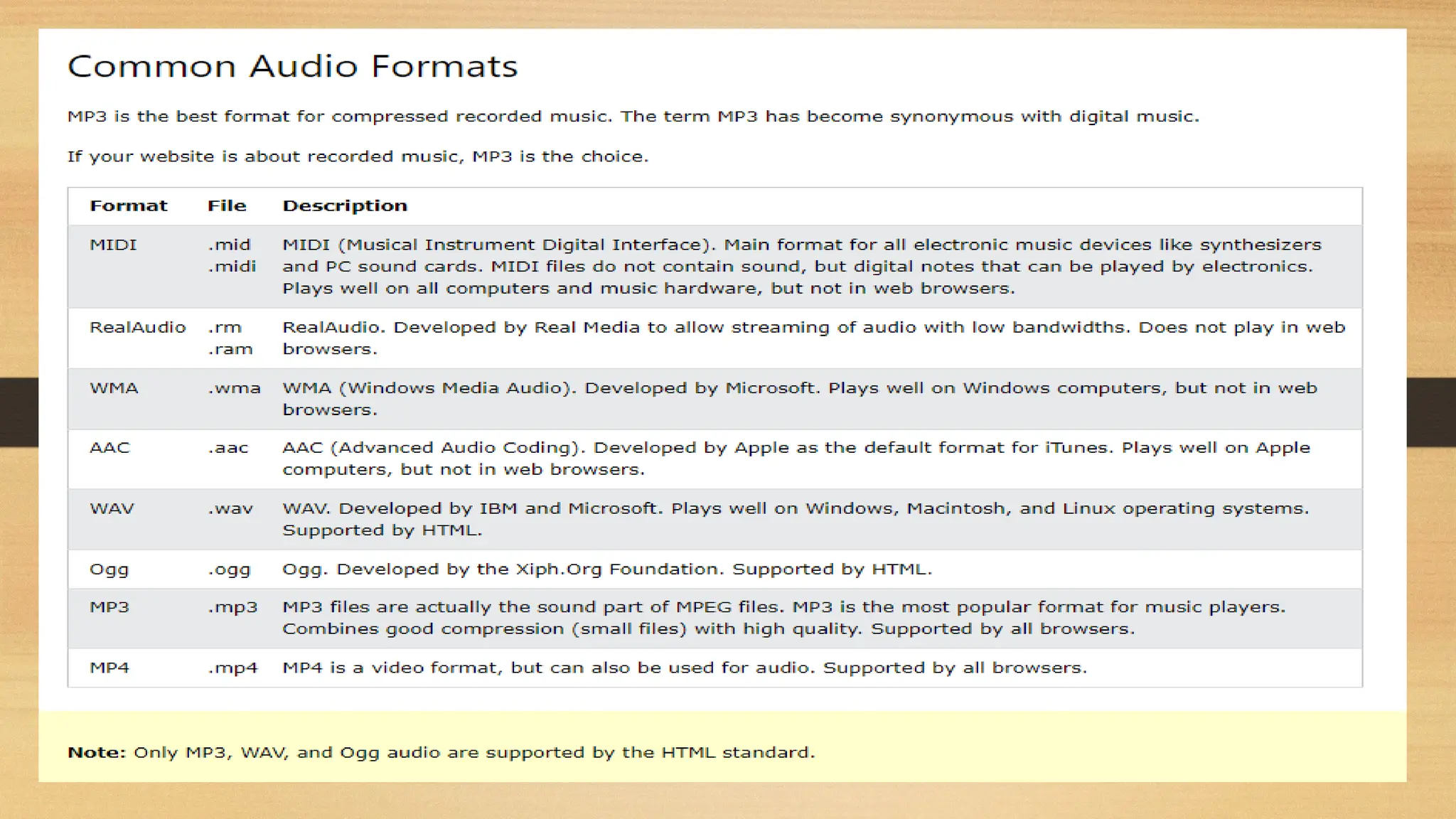Select the Ogg format cell

(x=109, y=569)
